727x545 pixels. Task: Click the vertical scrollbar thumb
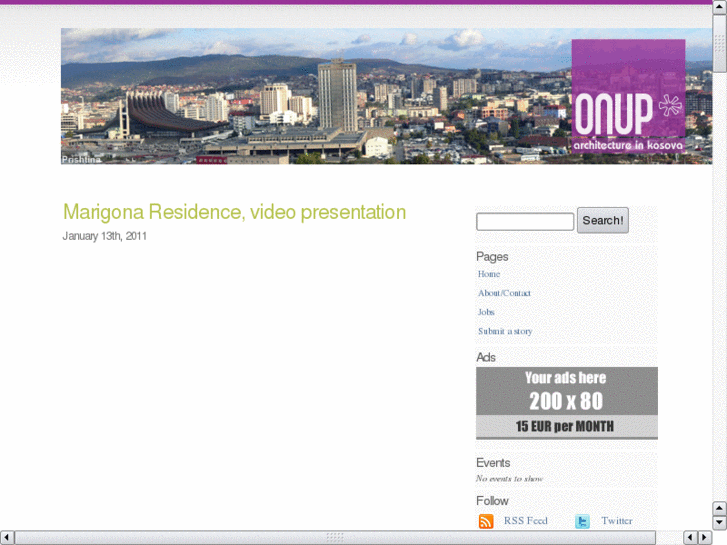[720, 44]
